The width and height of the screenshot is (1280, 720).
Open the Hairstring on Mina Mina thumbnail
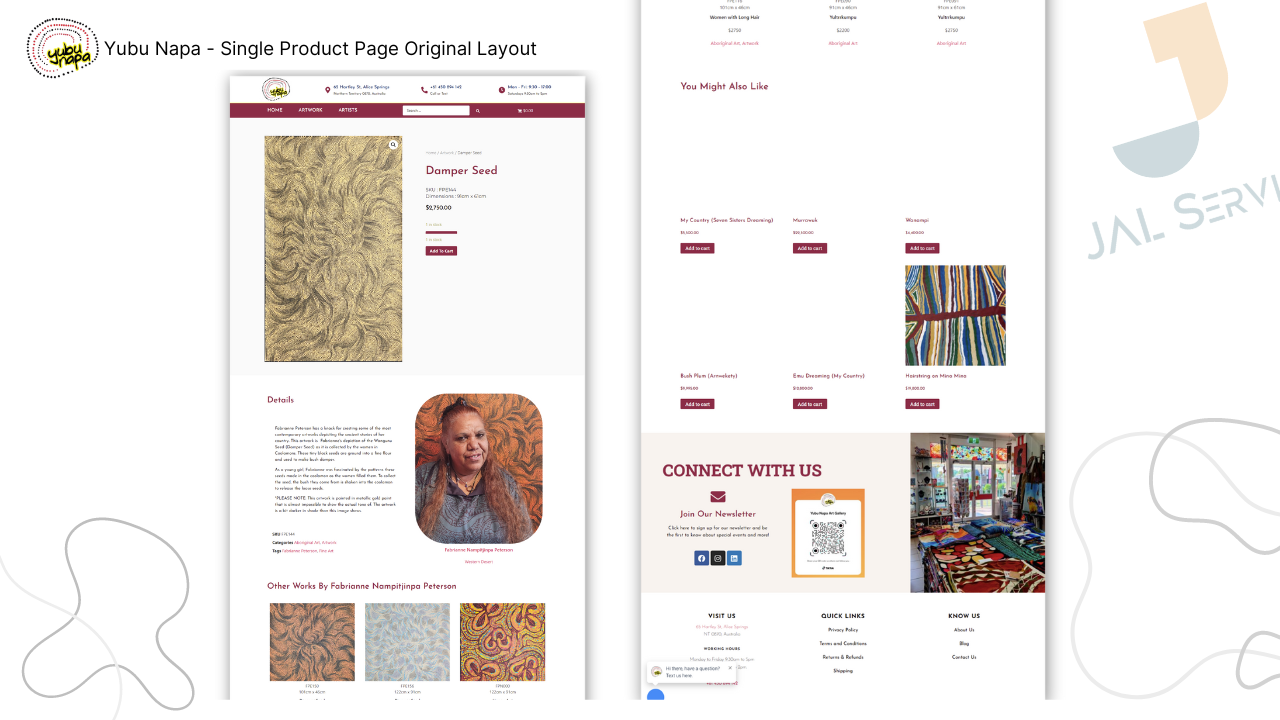tap(955, 315)
